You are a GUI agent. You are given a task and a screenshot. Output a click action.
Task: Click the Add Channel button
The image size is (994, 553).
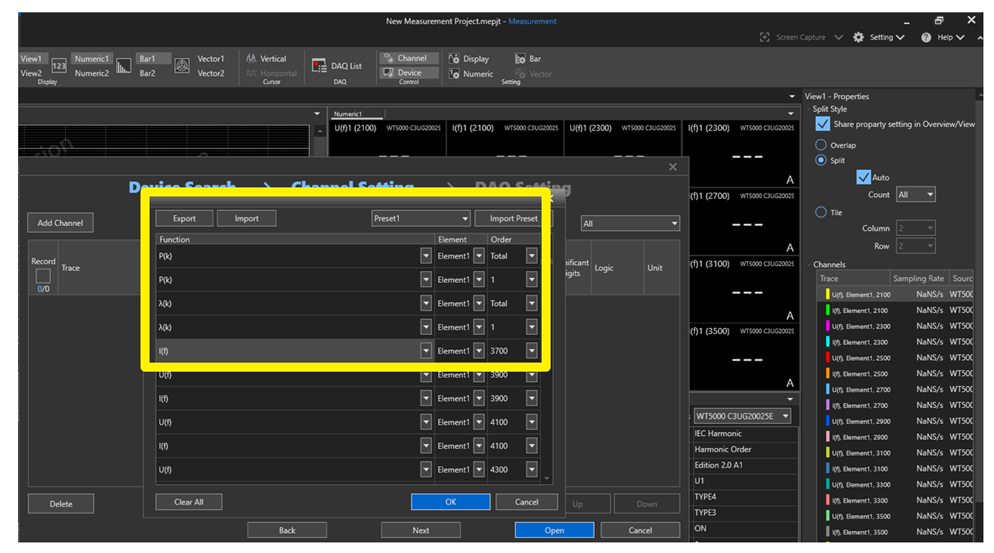(60, 223)
